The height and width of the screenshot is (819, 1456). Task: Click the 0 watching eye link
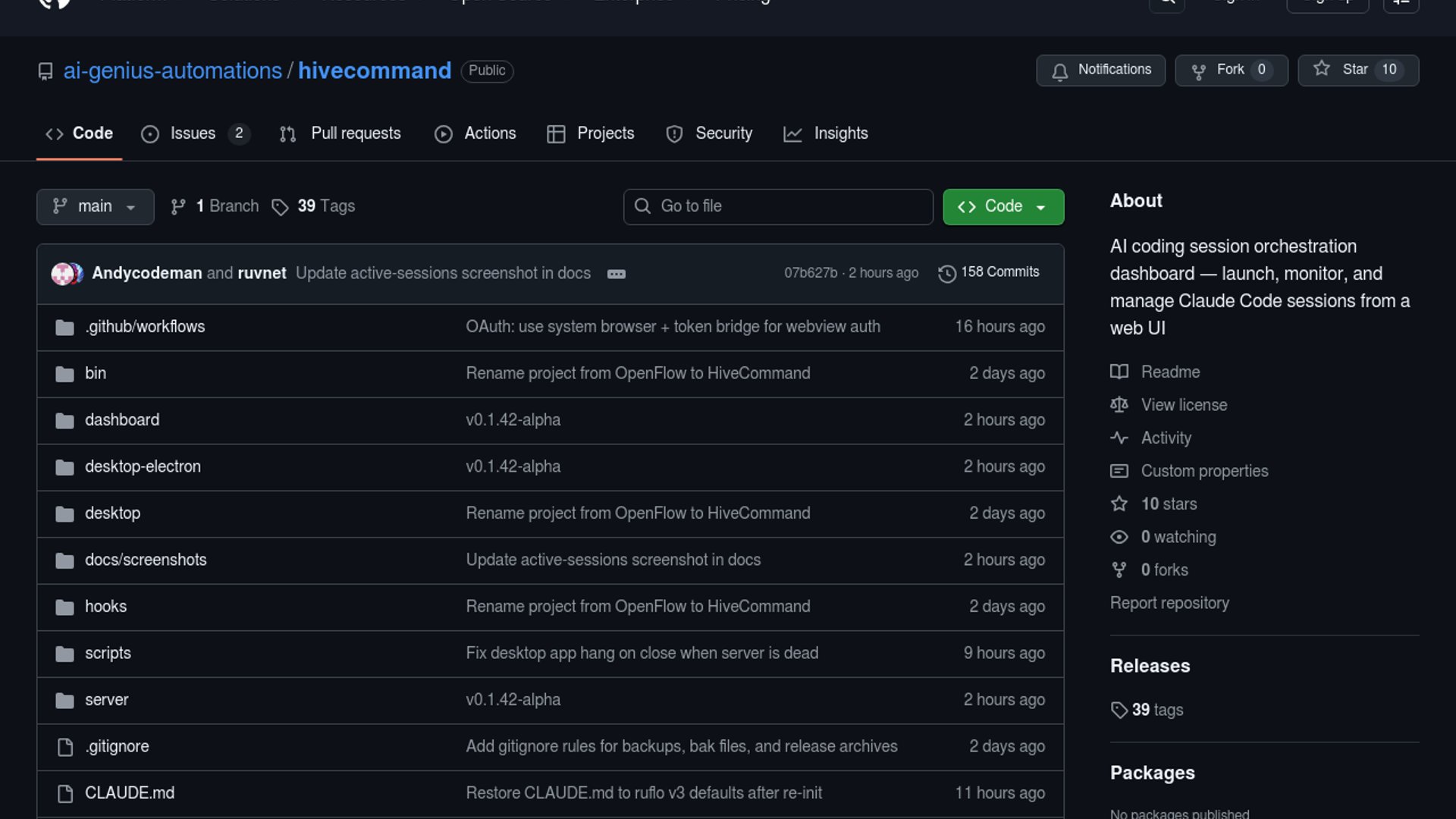point(1178,537)
